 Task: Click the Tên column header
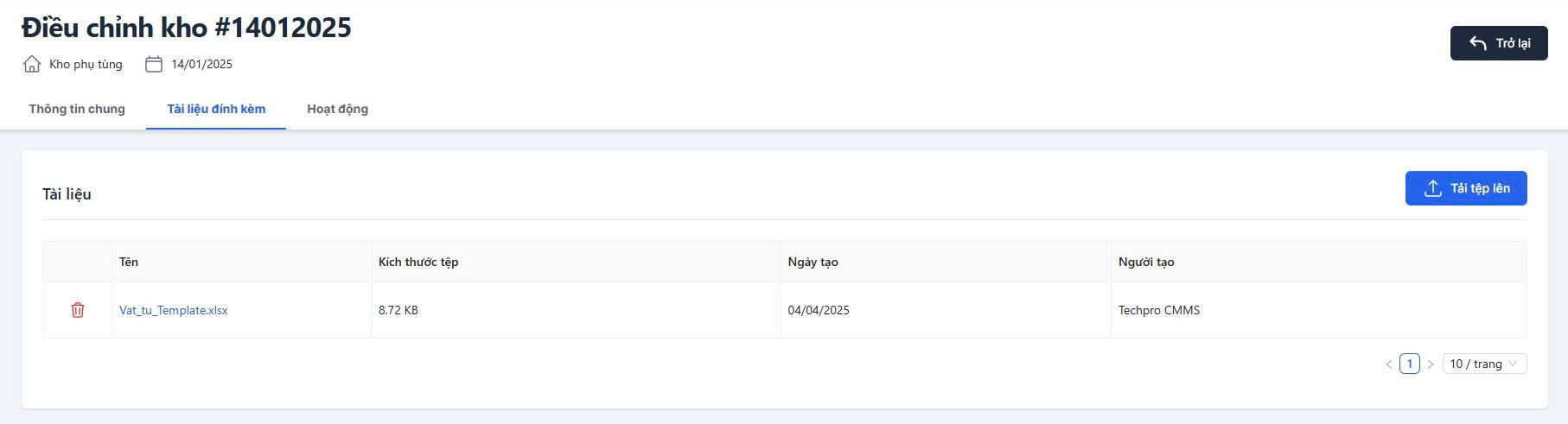click(129, 262)
